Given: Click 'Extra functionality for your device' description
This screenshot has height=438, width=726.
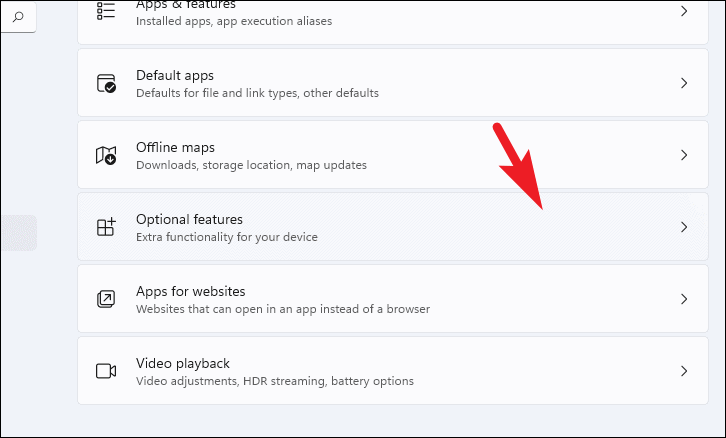Looking at the screenshot, I should coord(227,237).
